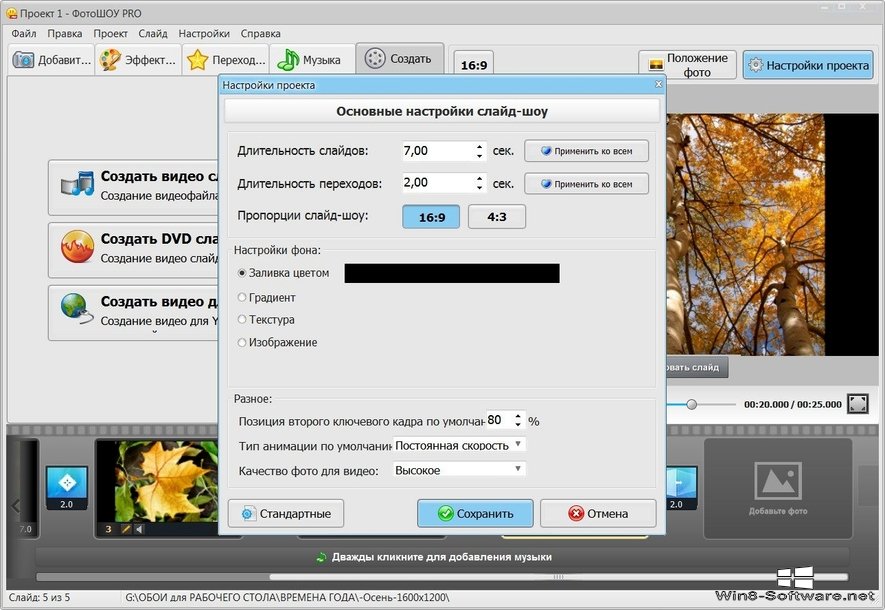885x610 pixels.
Task: Select Изображение background option
Action: pos(277,343)
